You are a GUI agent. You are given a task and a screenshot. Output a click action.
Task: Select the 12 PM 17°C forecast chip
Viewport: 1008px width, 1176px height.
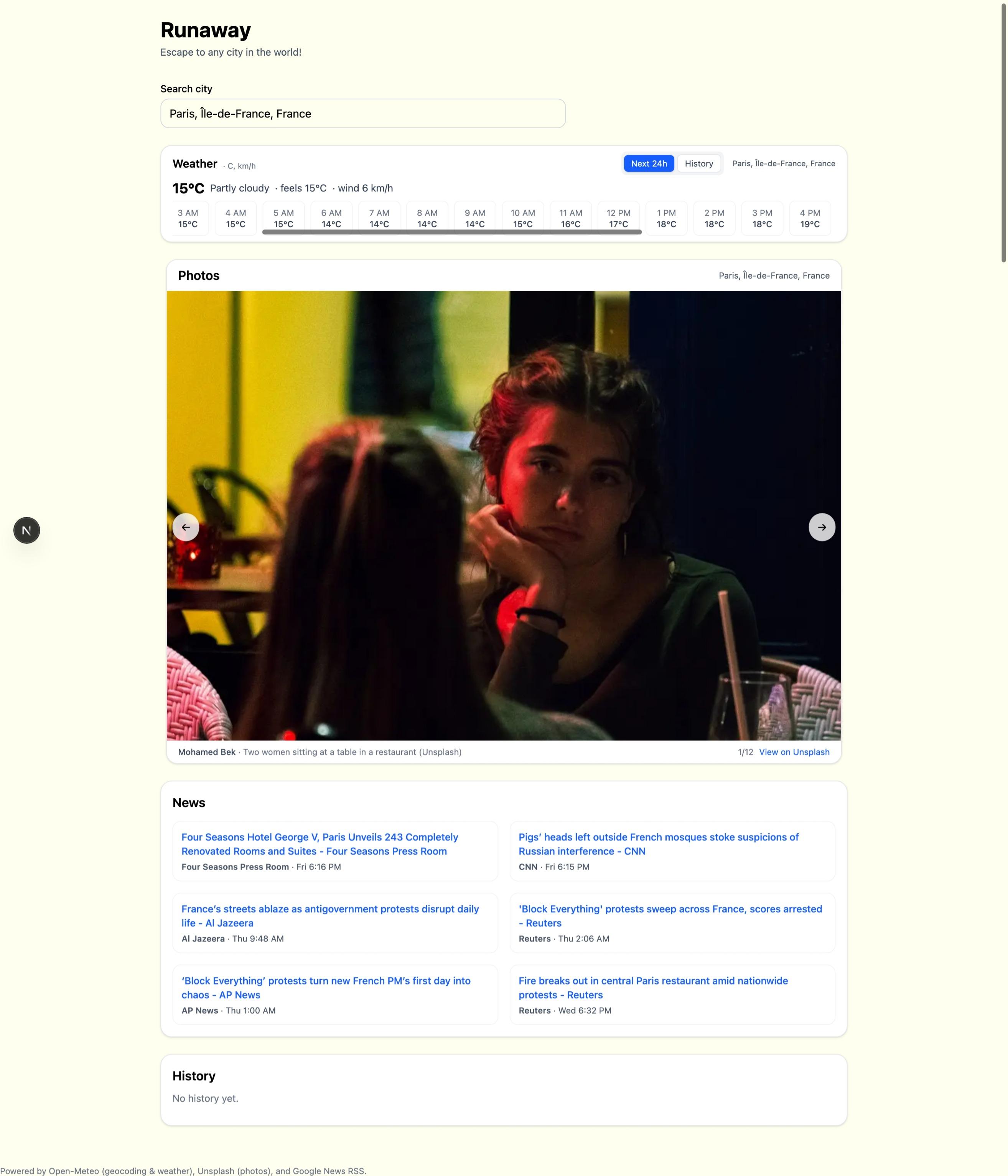618,218
